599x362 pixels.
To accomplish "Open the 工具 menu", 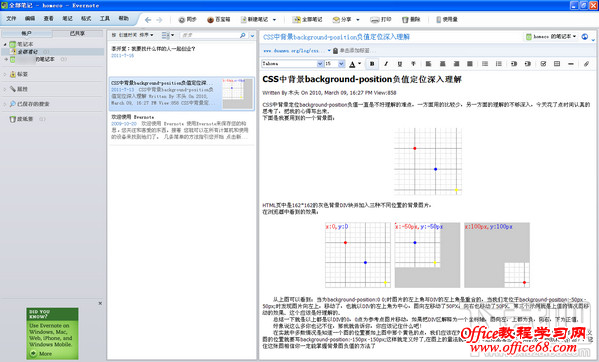I will pos(105,18).
